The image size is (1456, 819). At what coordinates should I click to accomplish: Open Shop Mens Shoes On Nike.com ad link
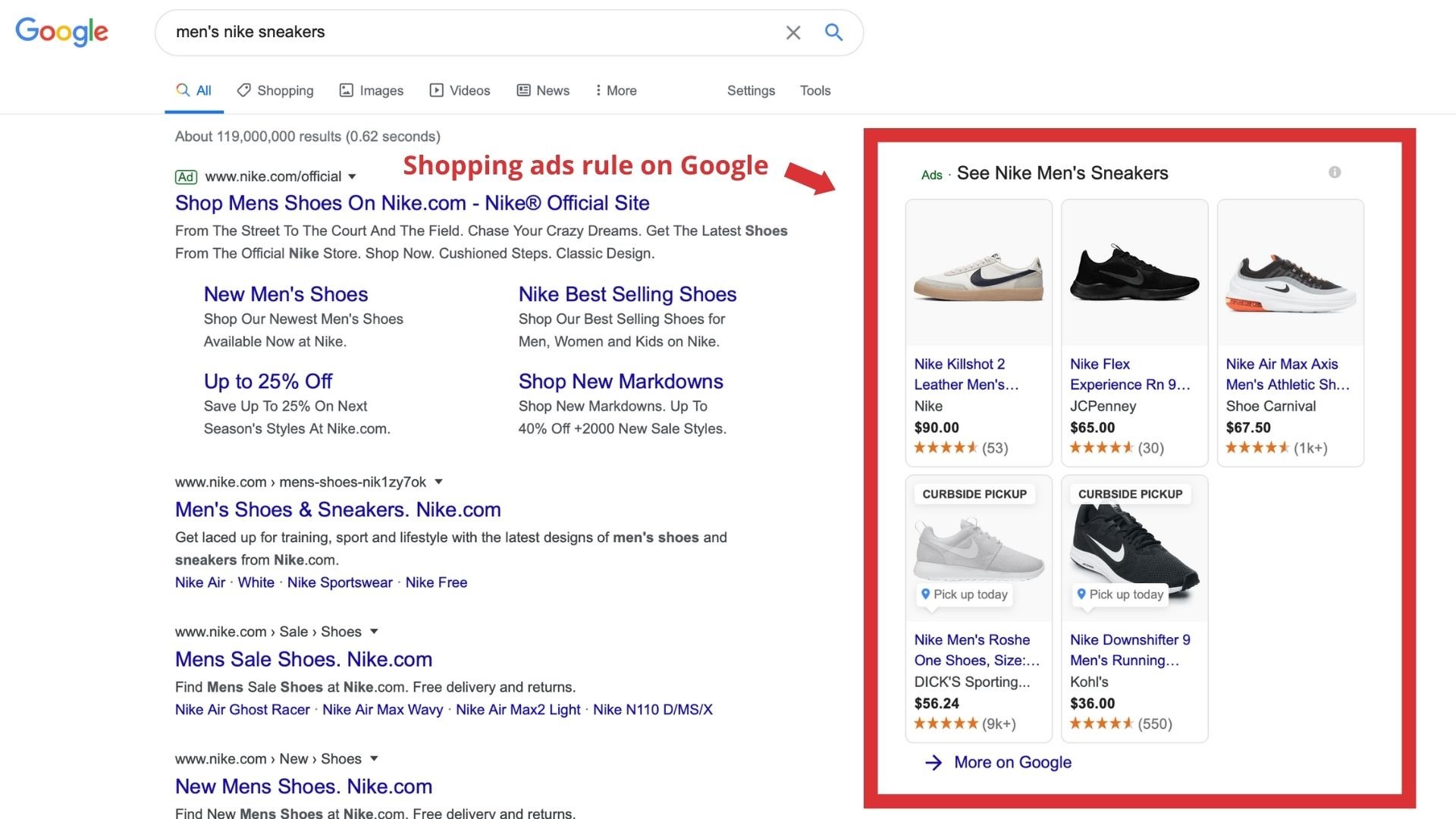(x=413, y=203)
